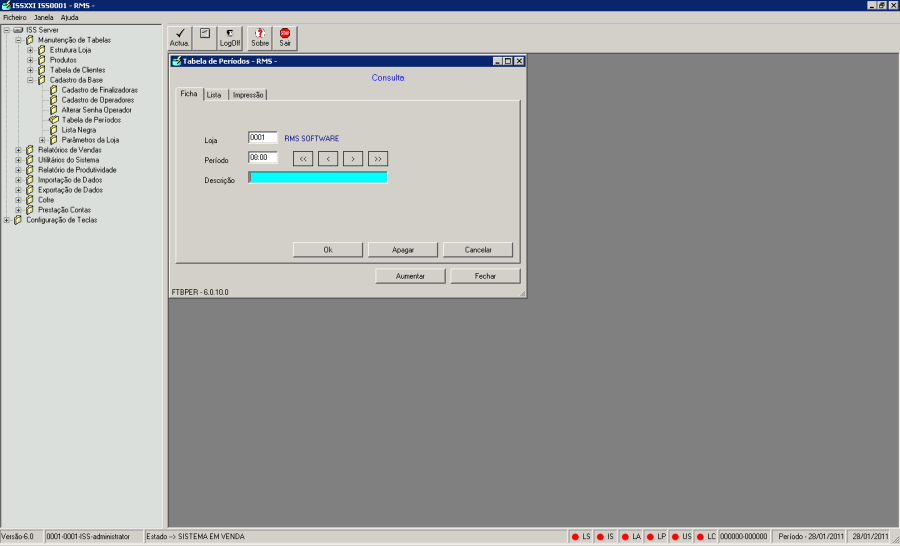Click the red LP status indicator
The image size is (900, 546).
point(650,537)
